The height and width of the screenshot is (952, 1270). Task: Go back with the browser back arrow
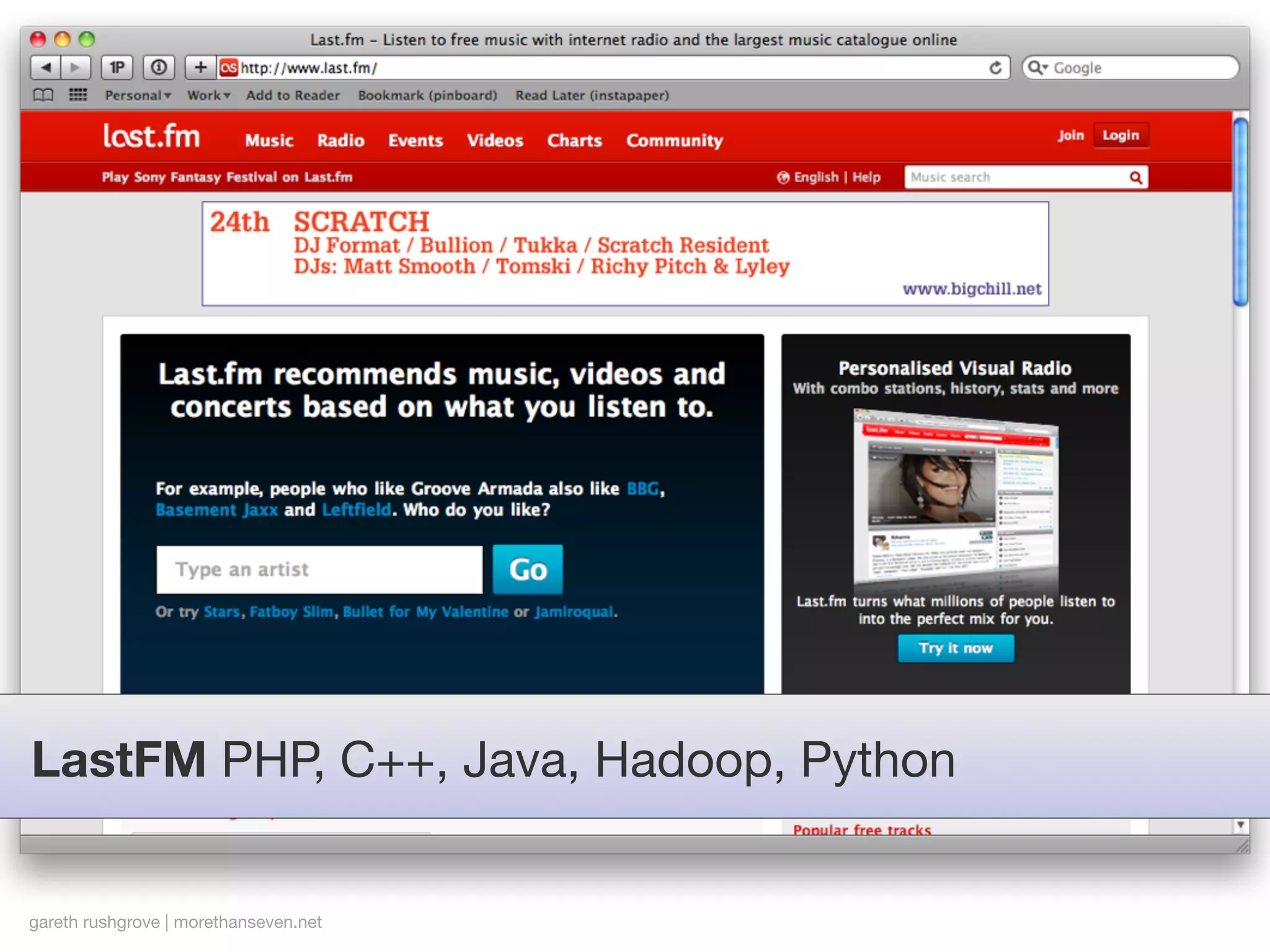pos(46,67)
